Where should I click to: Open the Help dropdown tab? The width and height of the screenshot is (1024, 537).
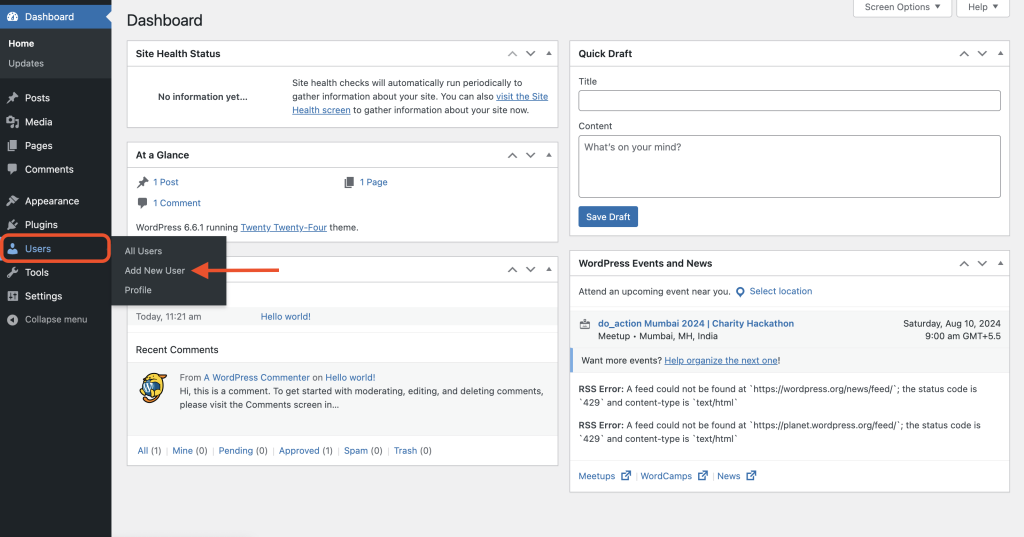point(982,7)
